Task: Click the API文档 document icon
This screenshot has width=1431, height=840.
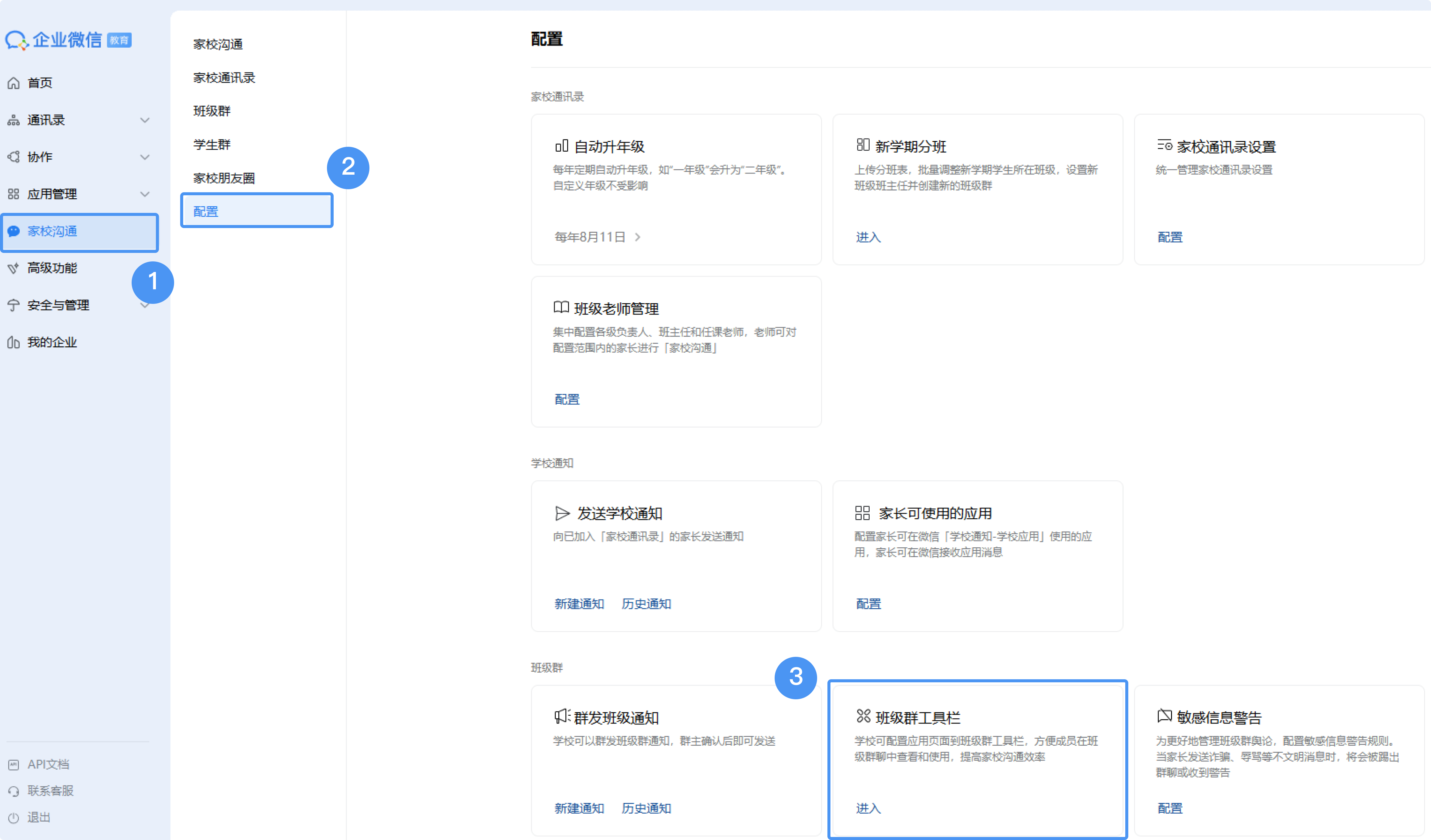Action: coord(14,764)
